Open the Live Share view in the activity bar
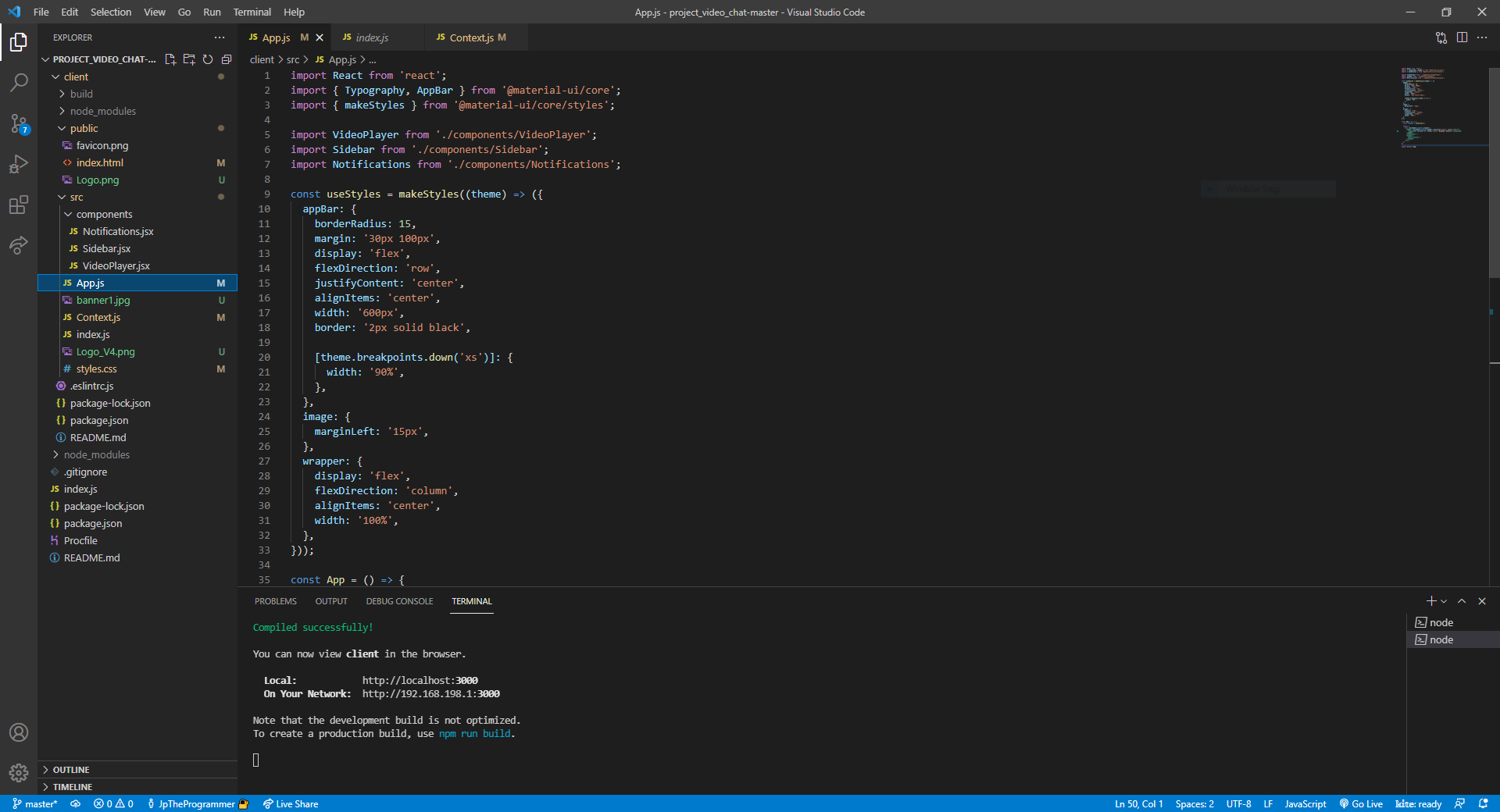1500x812 pixels. click(19, 245)
